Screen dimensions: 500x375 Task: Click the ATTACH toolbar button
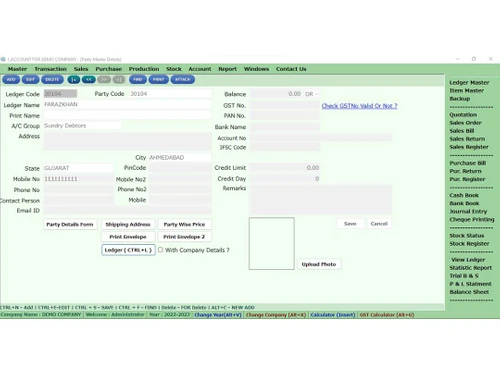183,80
